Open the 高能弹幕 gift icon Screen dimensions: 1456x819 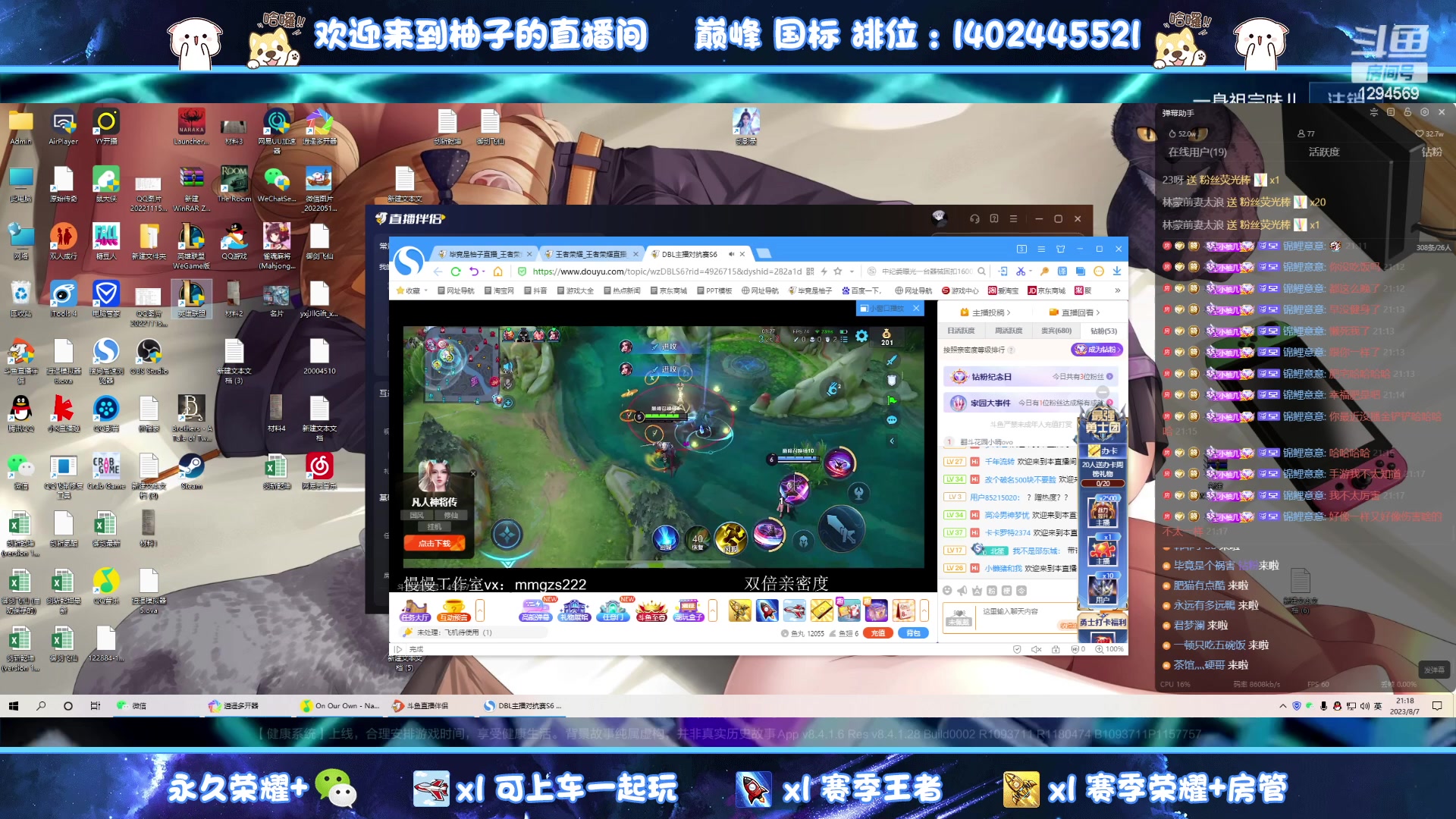click(x=535, y=610)
